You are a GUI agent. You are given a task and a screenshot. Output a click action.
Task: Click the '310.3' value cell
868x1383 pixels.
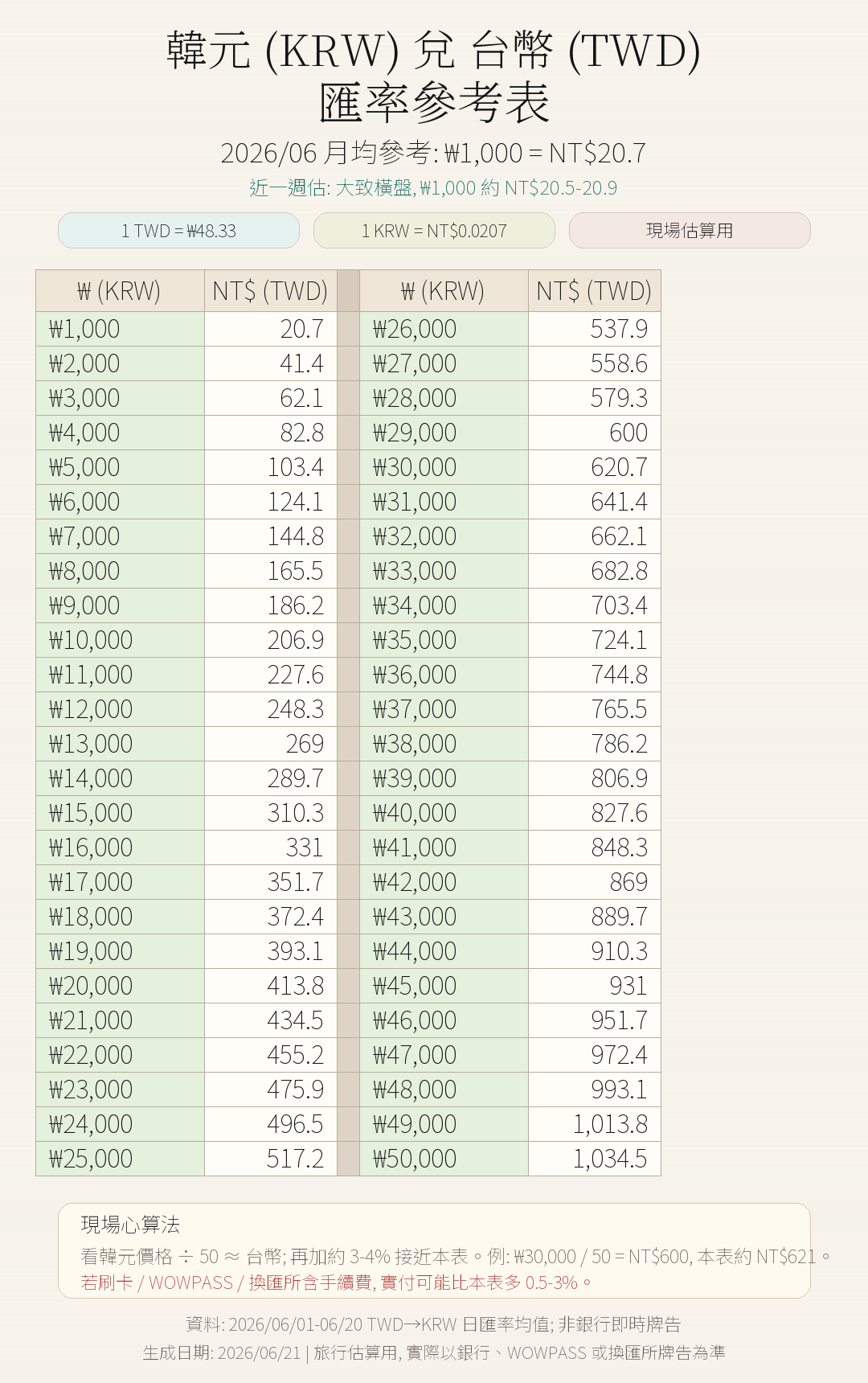point(270,813)
